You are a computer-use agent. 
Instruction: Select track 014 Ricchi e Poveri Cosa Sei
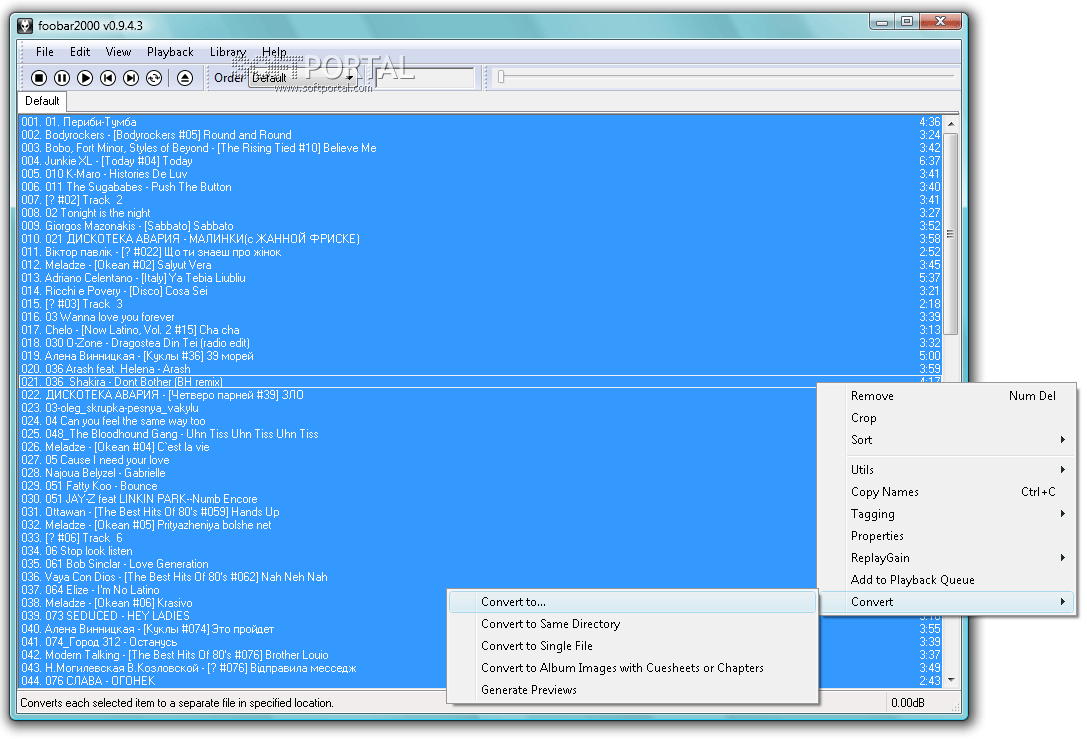tap(480, 291)
